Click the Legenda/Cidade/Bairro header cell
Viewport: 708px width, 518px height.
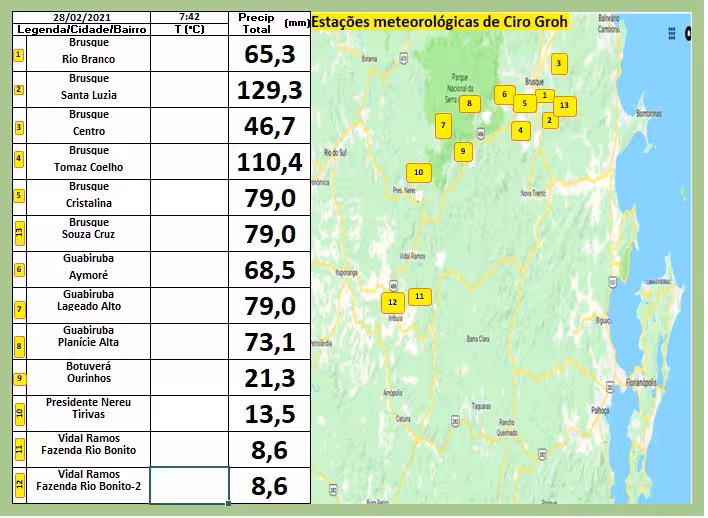tap(81, 30)
